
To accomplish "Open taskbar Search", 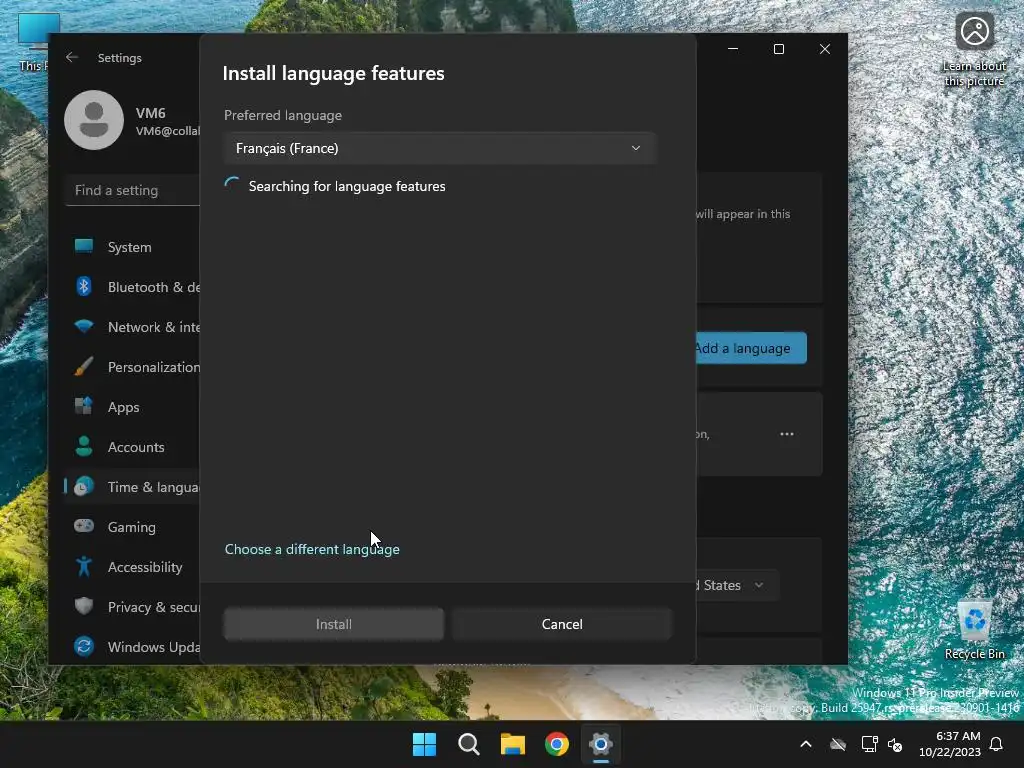I will coord(469,744).
